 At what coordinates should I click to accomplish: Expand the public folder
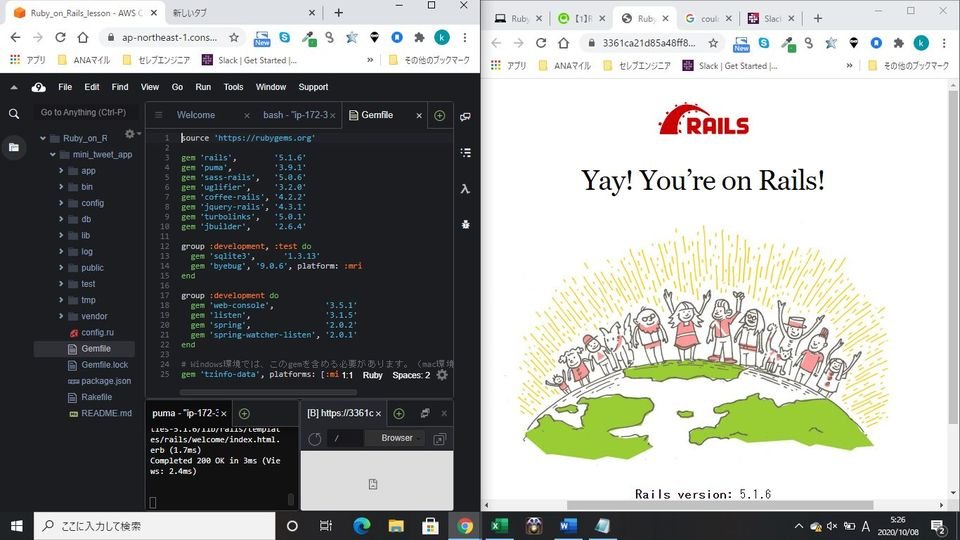pos(61,268)
